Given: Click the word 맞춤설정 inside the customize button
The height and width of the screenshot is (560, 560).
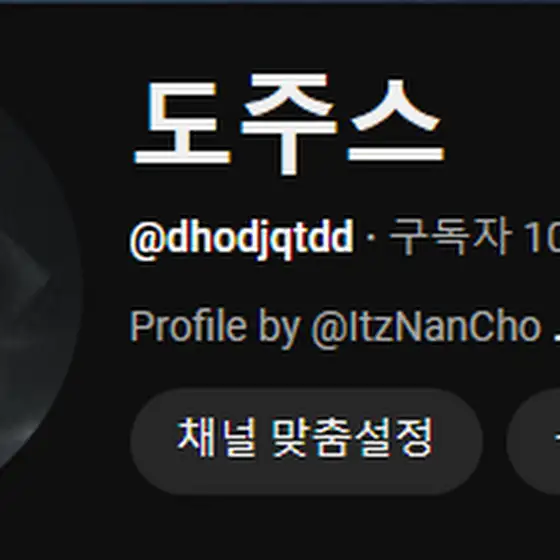Looking at the screenshot, I should pyautogui.click(x=352, y=438).
